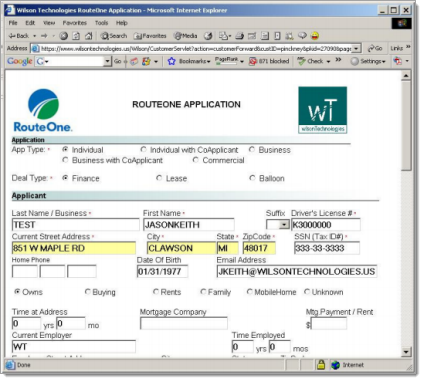Select Family residence option

[203, 292]
